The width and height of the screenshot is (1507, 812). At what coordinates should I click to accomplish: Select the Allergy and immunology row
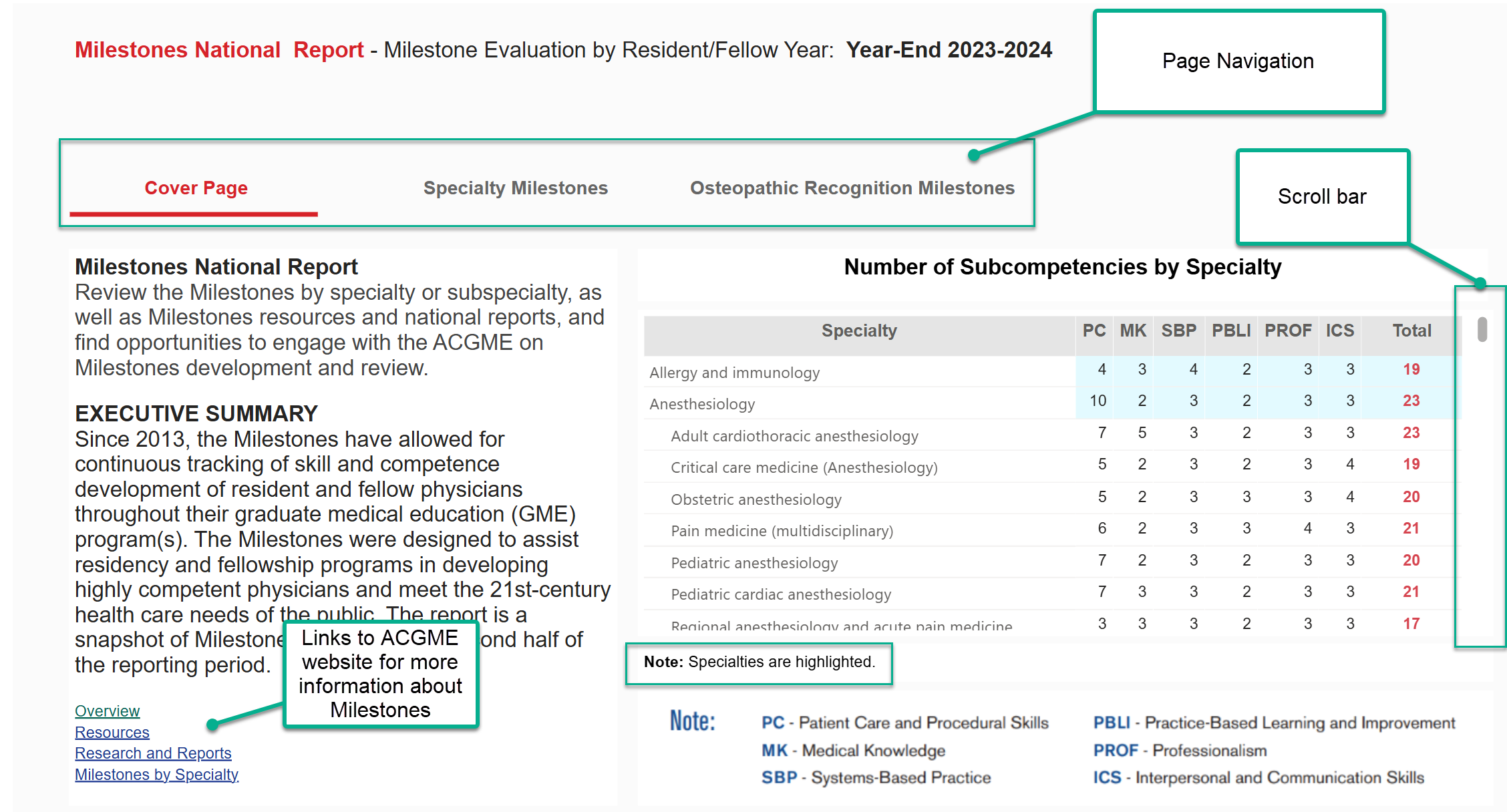1052,371
